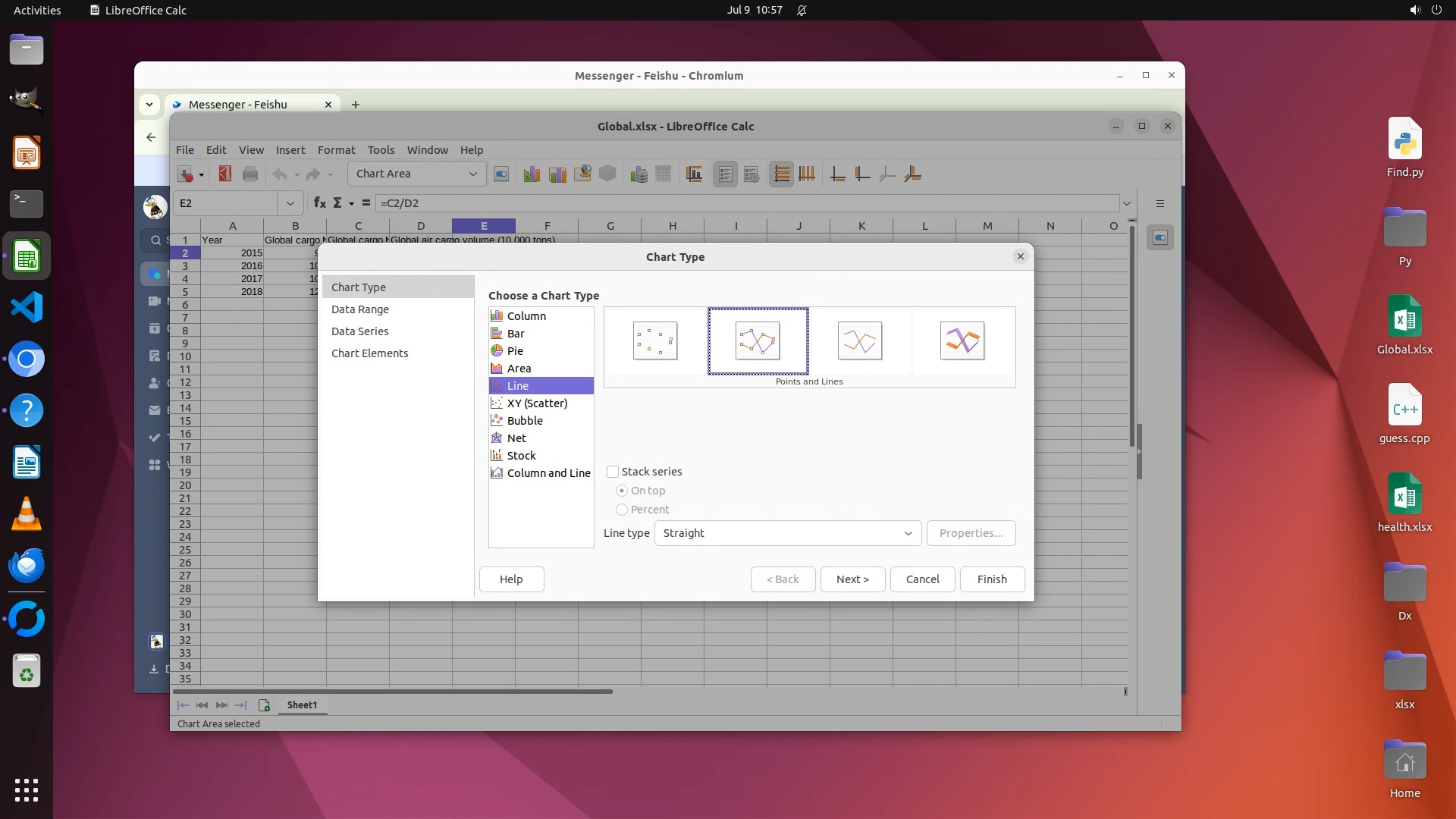Select XY (Scatter) chart type
1456x819 pixels.
pyautogui.click(x=537, y=403)
